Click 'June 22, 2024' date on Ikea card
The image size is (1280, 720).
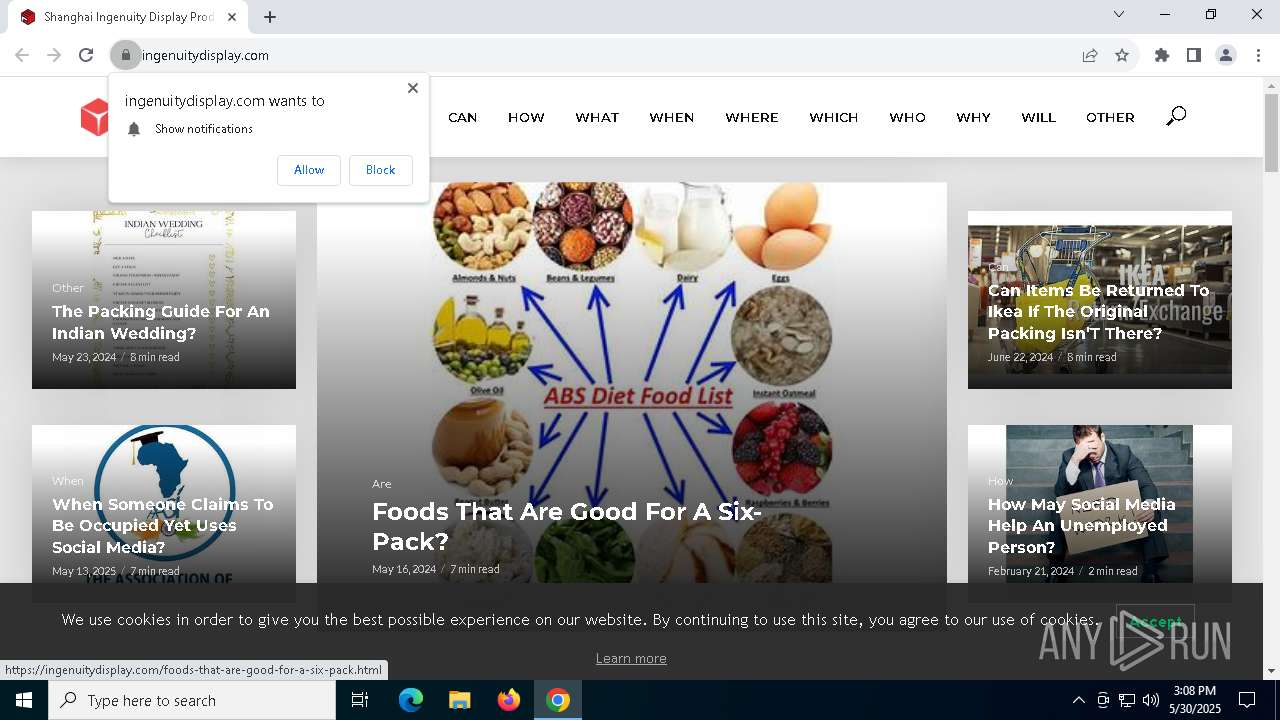tap(1020, 357)
